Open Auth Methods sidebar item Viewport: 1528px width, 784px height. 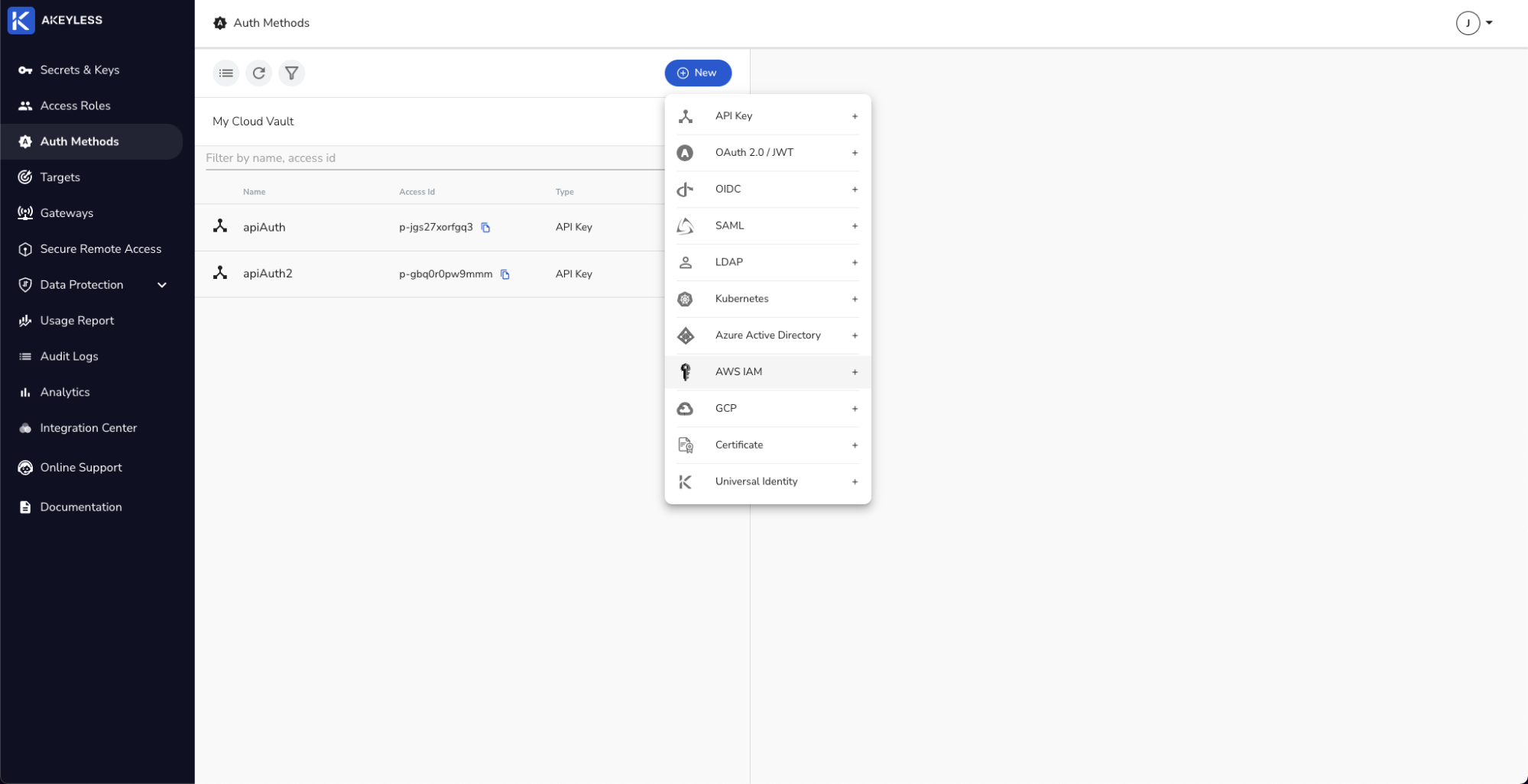(x=92, y=141)
